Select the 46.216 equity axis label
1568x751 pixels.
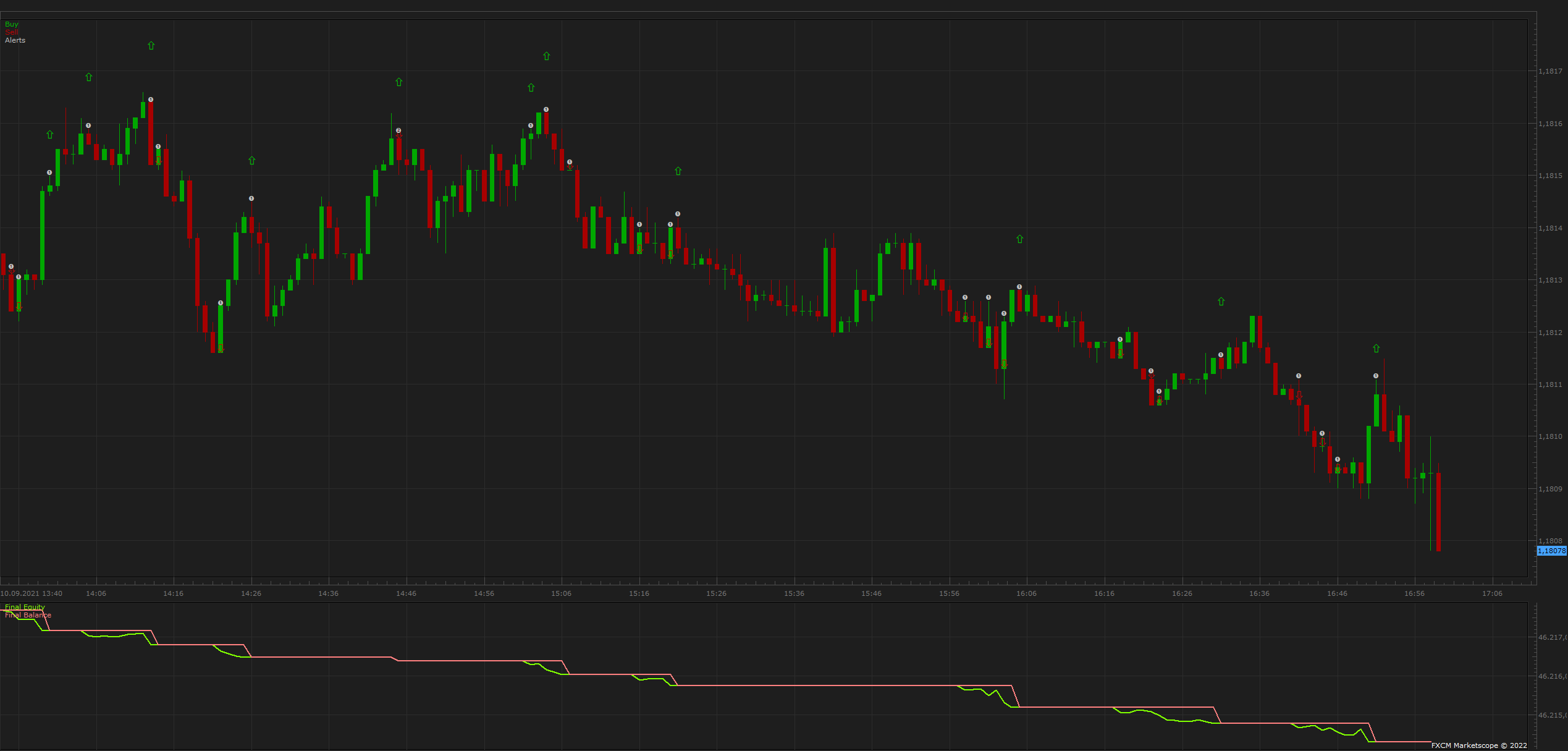[x=1552, y=676]
